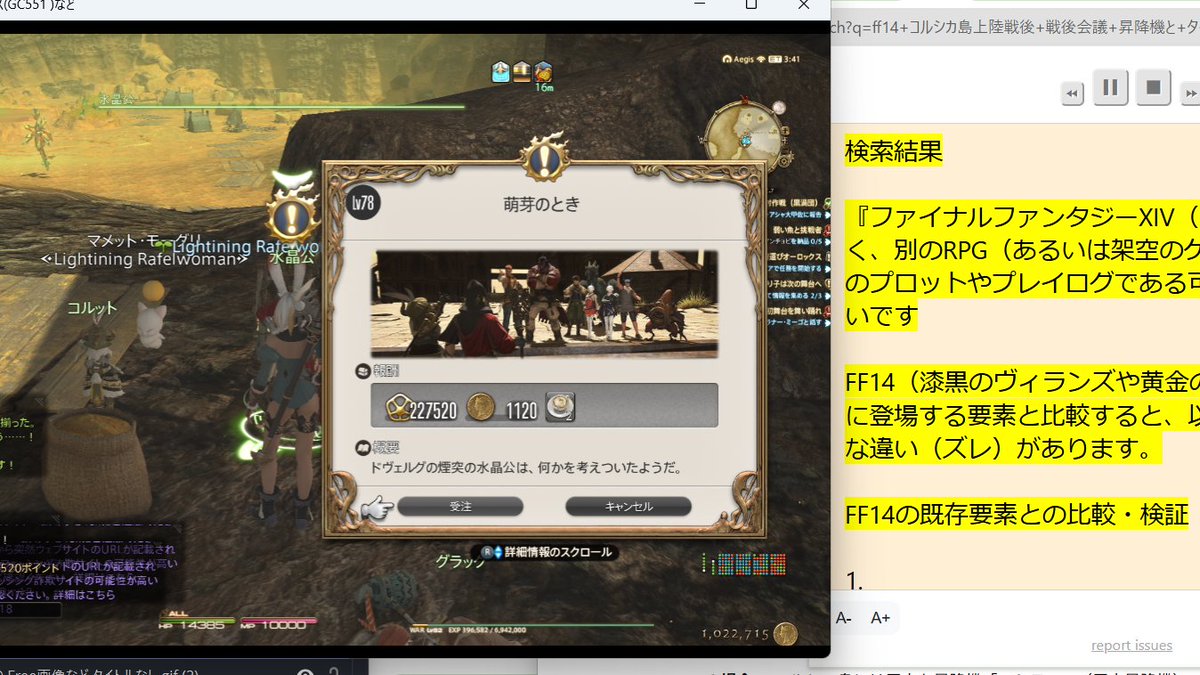Click the first blue status buff icon
This screenshot has height=675, width=1200.
tap(499, 71)
